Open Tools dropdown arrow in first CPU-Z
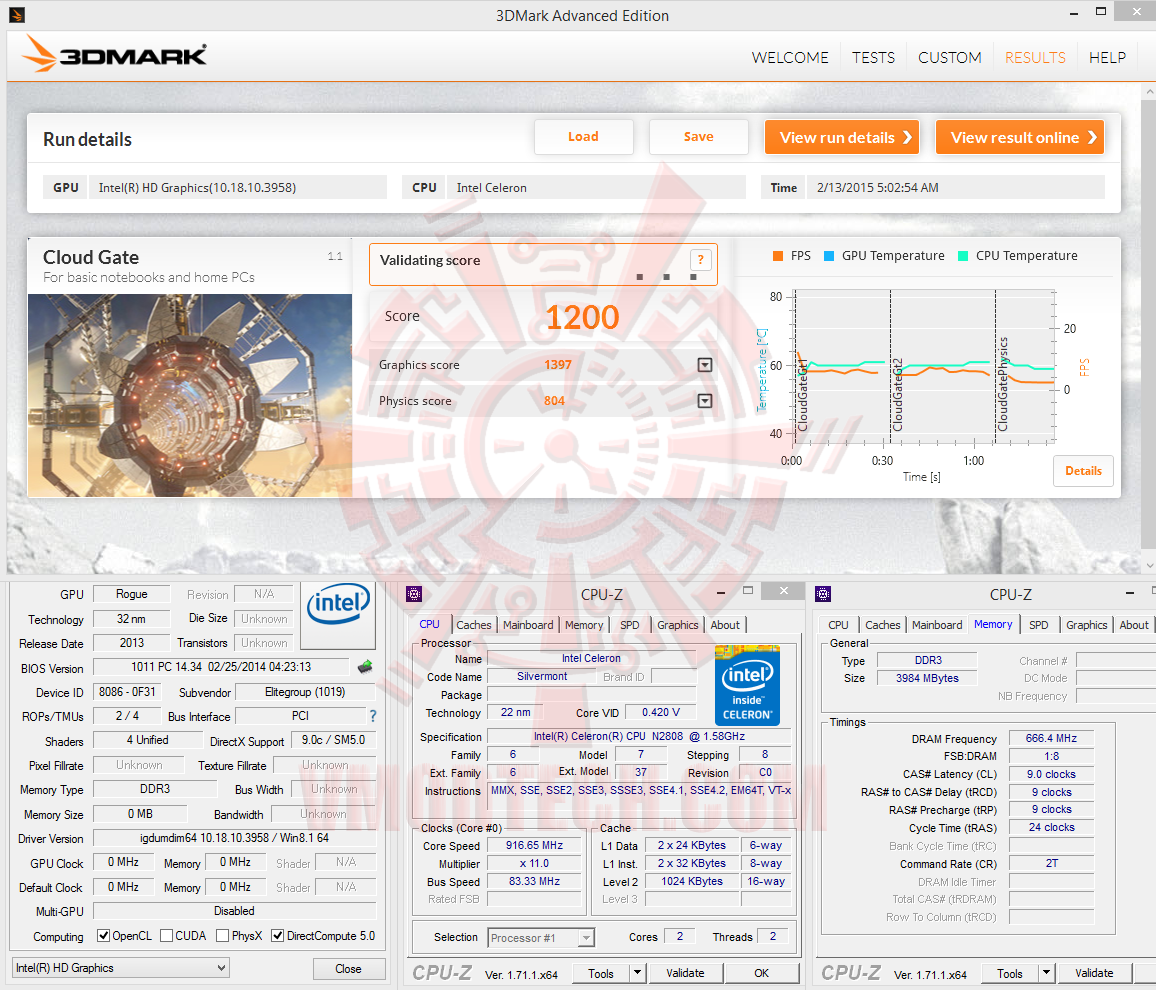The width and height of the screenshot is (1156, 990). [x=638, y=973]
